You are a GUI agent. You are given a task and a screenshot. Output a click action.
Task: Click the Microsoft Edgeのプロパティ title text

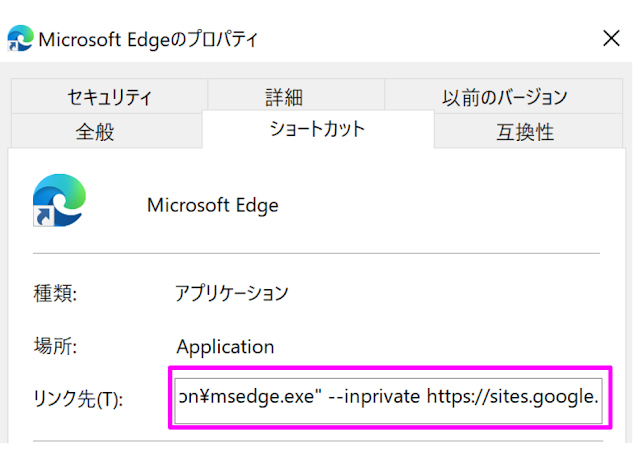148,40
